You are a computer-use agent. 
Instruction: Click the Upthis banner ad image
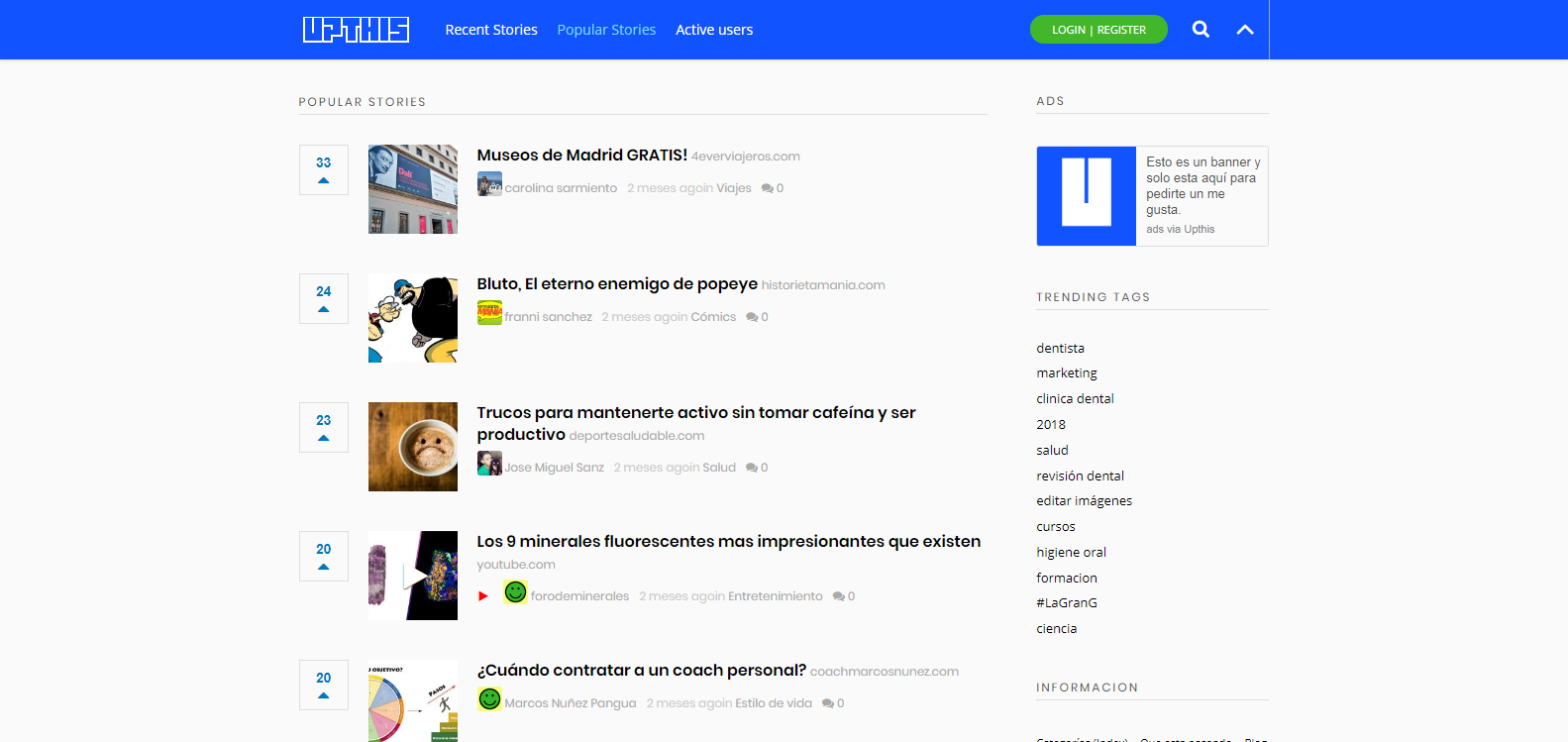pos(1087,196)
